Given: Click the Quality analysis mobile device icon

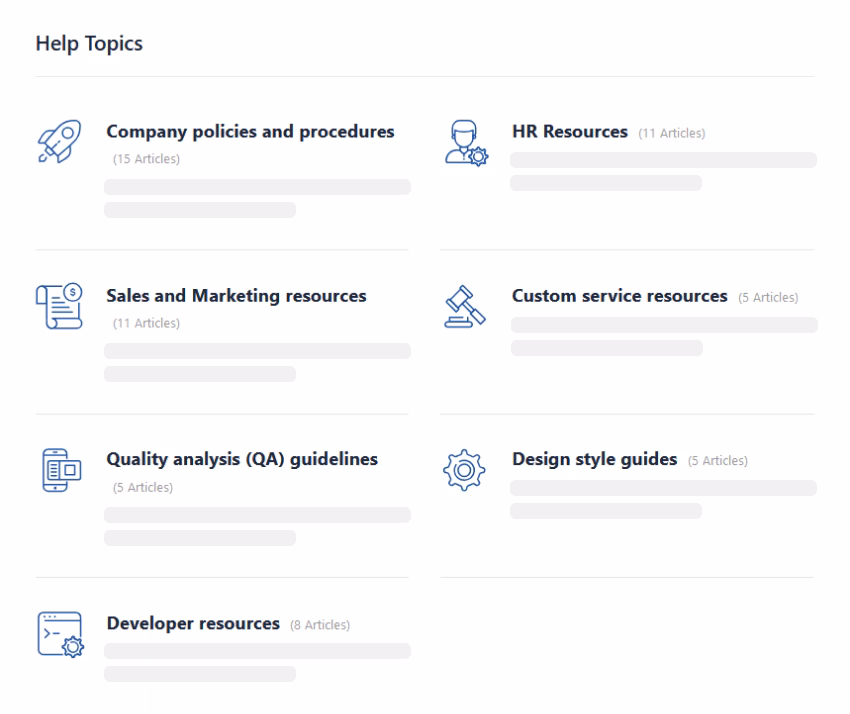Looking at the screenshot, I should click(x=61, y=470).
